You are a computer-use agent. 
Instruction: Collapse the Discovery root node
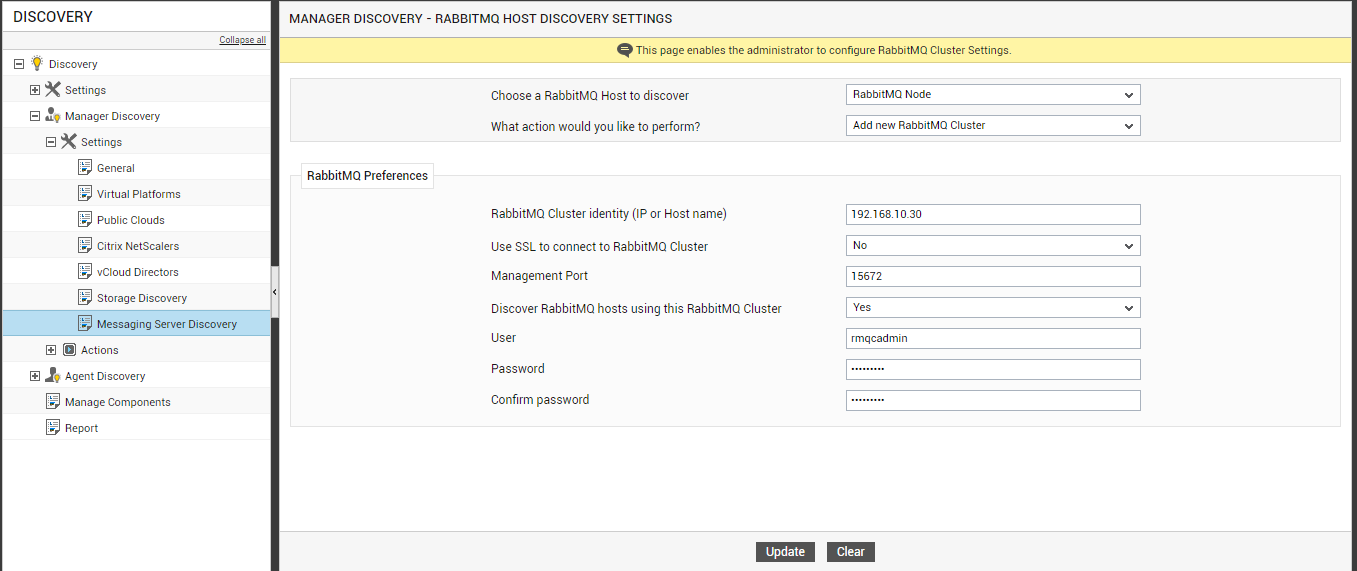[x=19, y=64]
